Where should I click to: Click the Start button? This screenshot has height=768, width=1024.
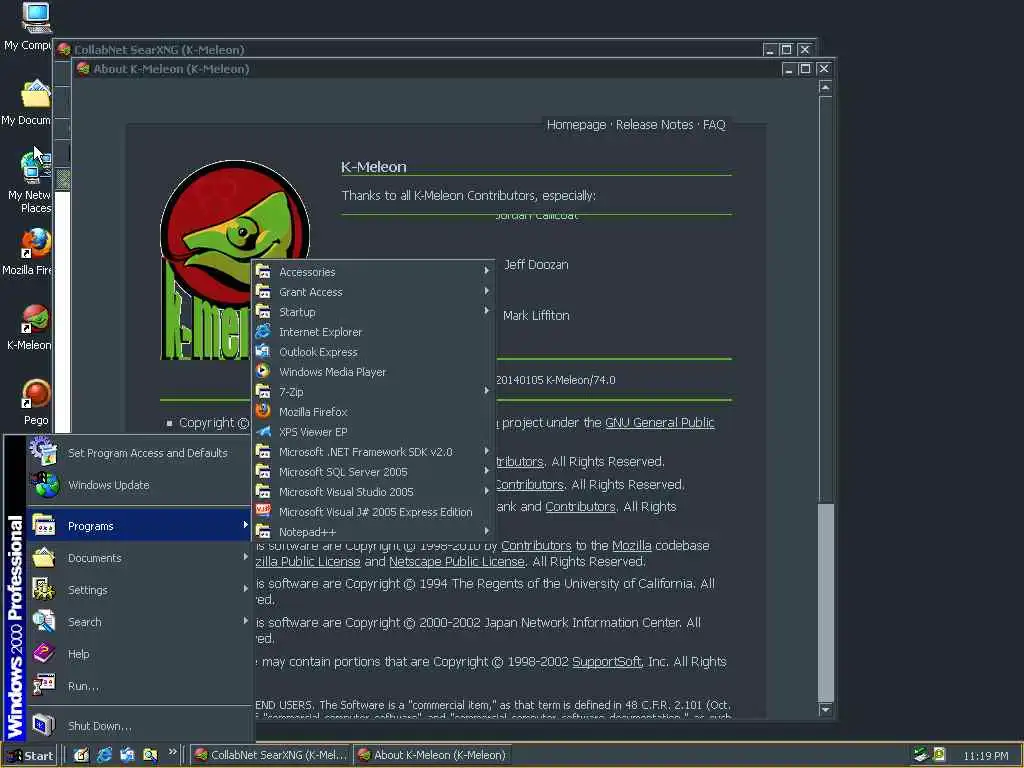[x=30, y=756]
